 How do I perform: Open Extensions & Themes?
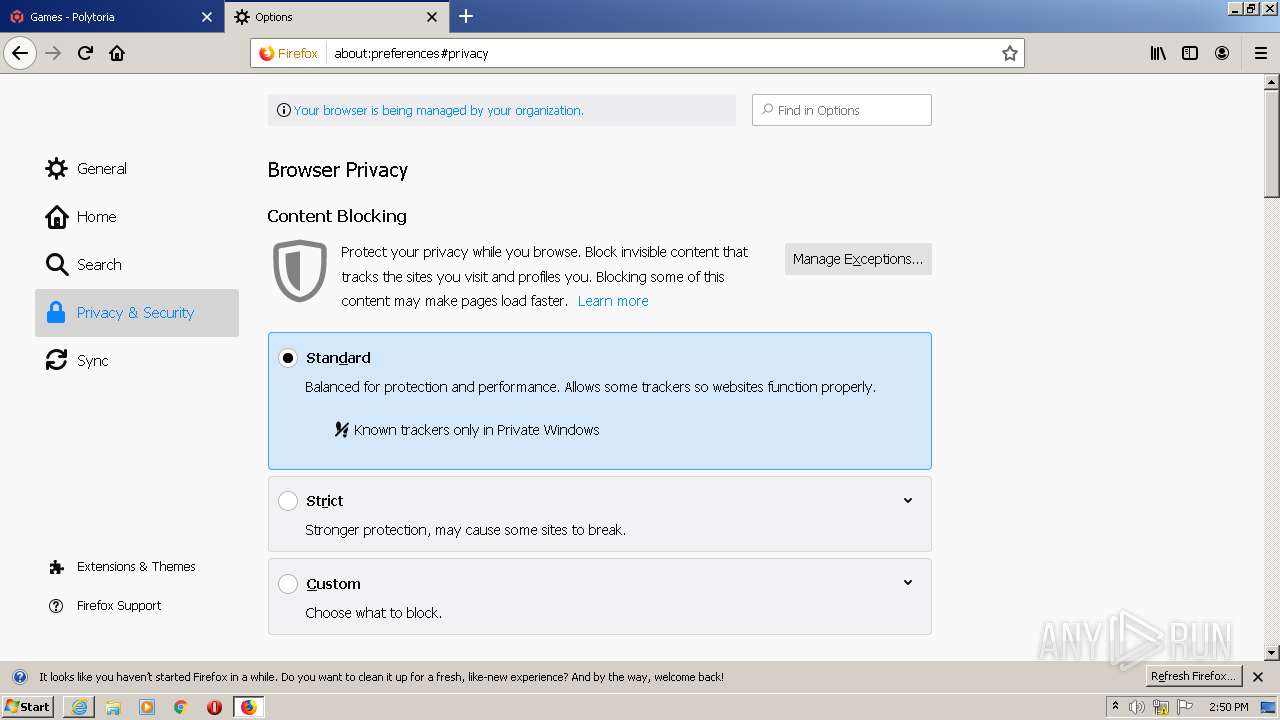point(122,567)
